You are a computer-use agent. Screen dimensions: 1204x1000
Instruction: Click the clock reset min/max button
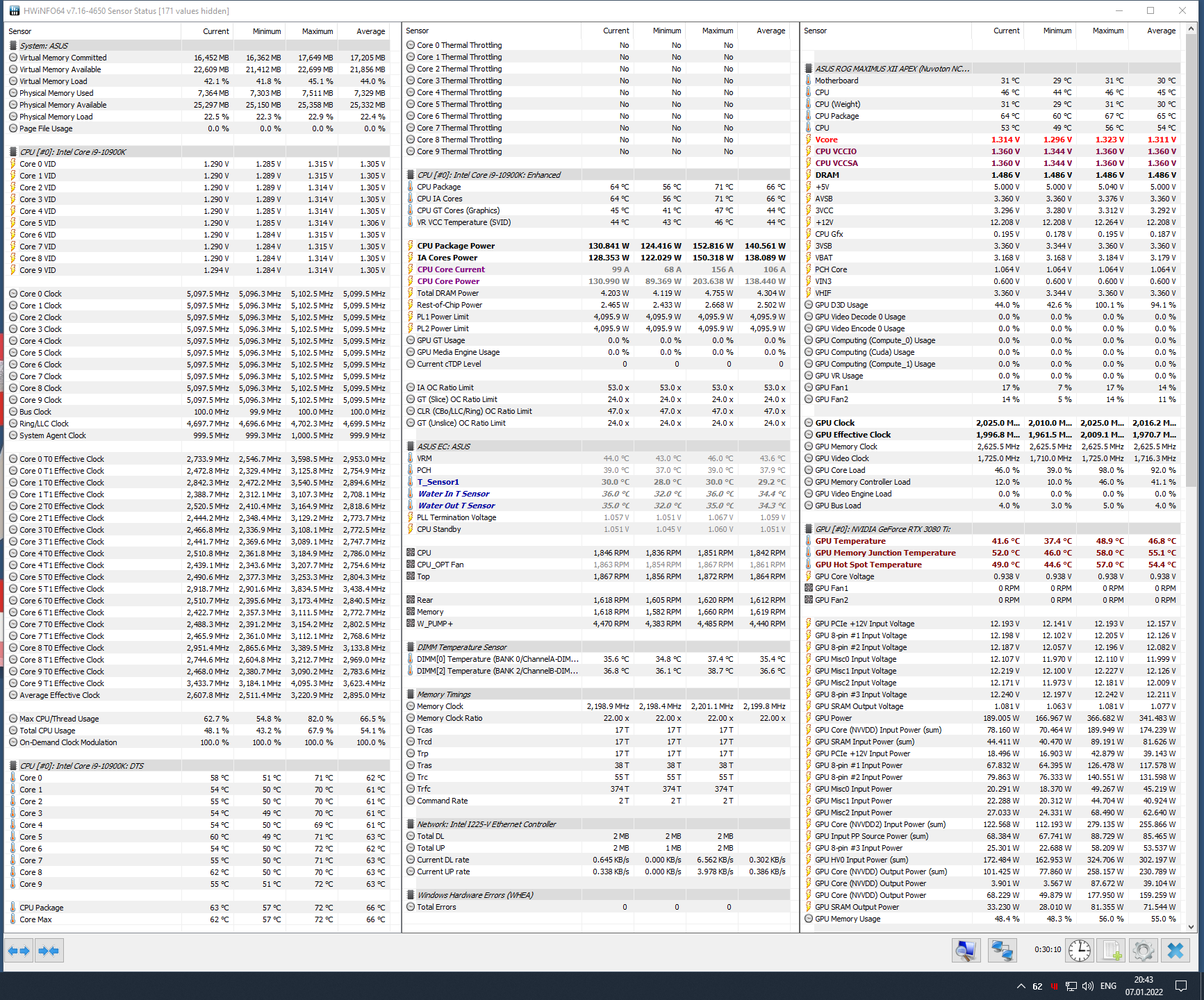1079,951
